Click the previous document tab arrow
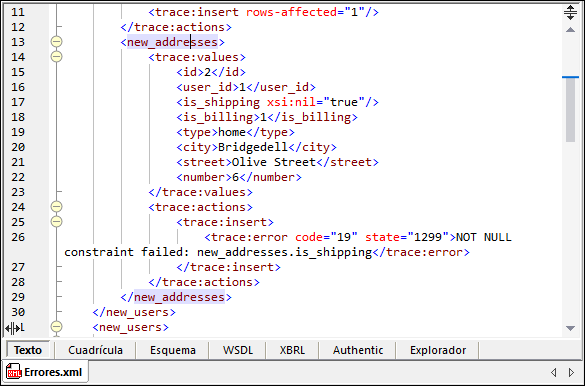Screen dimensions: 585x386 click(554, 372)
